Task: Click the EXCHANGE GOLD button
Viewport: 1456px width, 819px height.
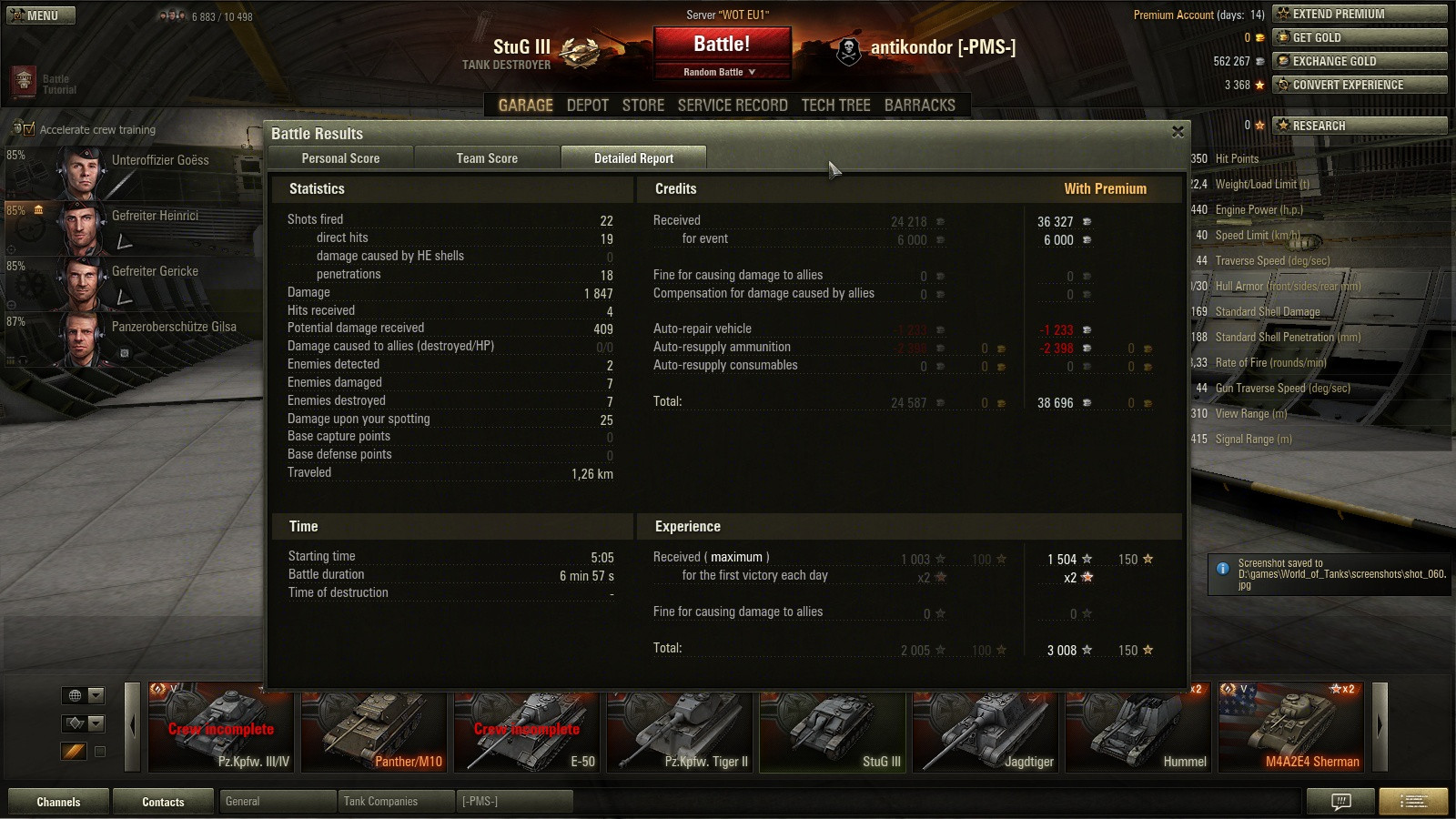Action: [x=1360, y=61]
